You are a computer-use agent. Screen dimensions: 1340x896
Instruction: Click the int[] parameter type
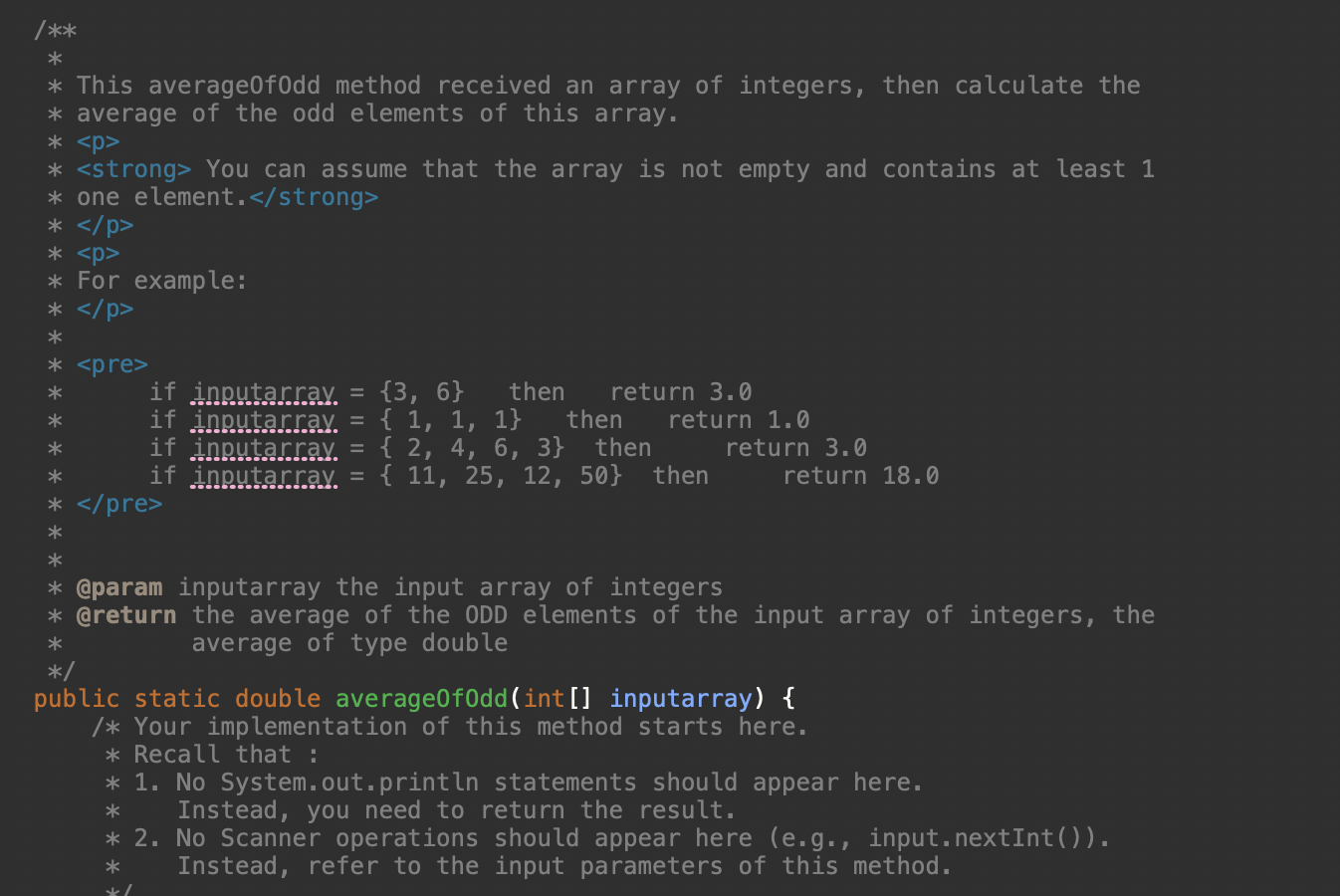pyautogui.click(x=558, y=698)
